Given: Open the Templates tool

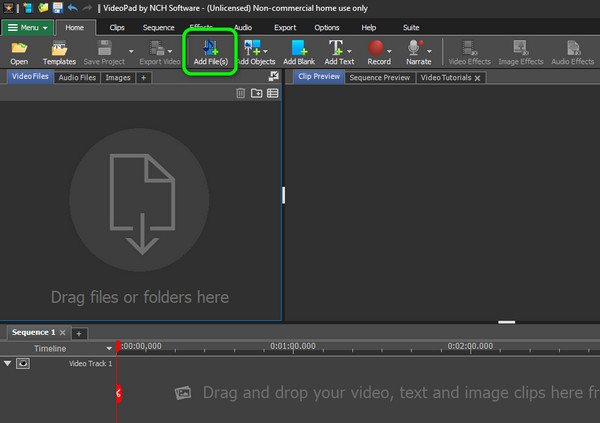Looking at the screenshot, I should point(59,52).
